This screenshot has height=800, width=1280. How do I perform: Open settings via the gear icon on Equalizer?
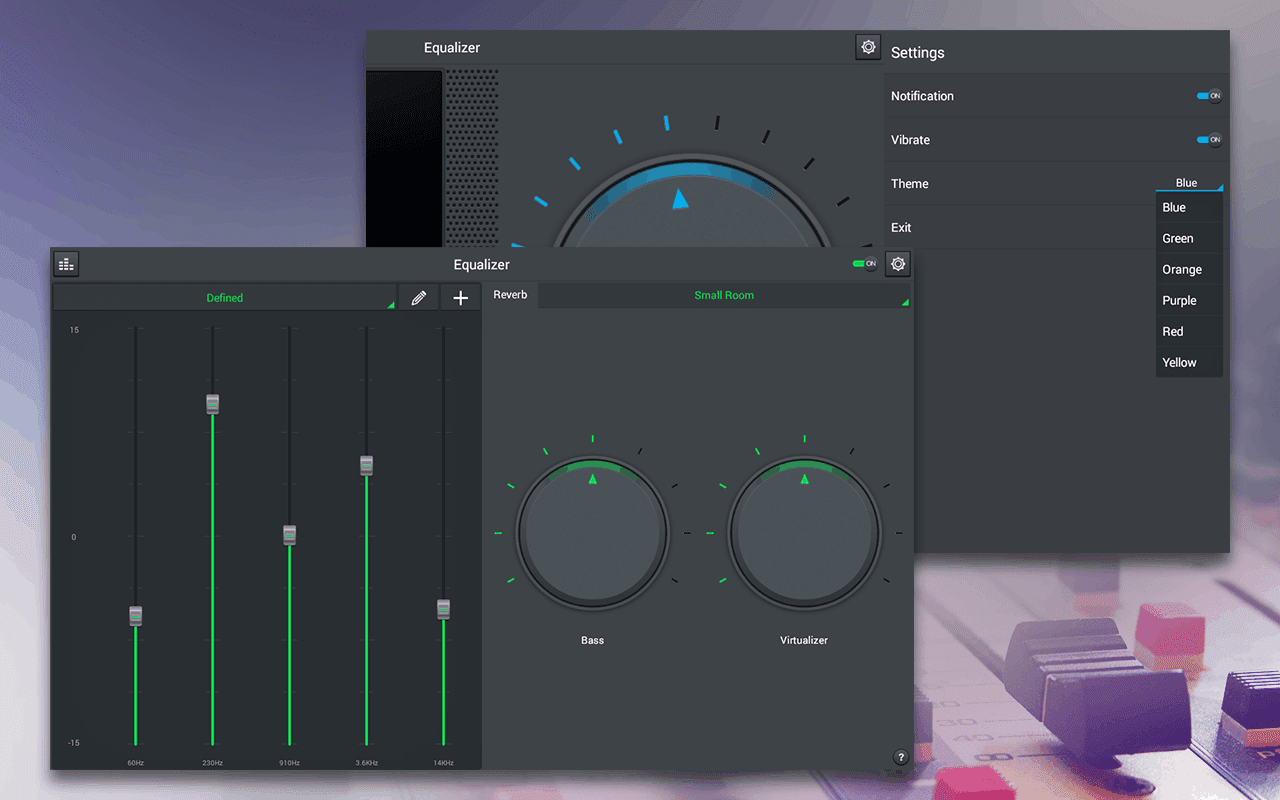pos(897,264)
